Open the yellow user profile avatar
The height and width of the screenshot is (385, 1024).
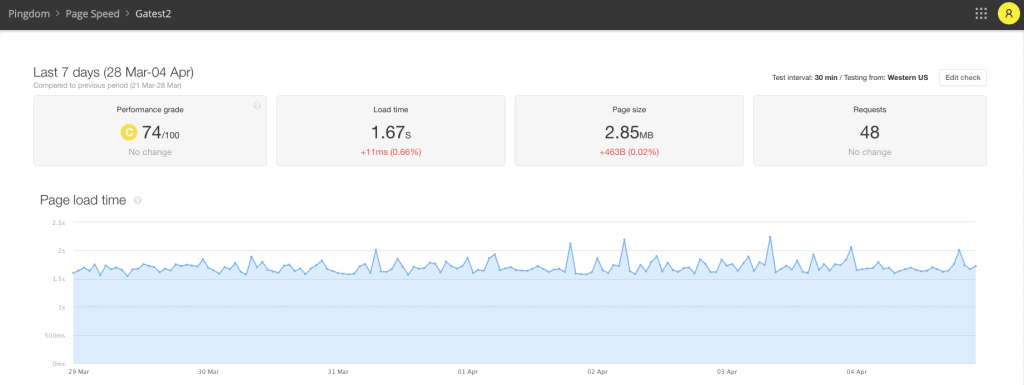(x=1008, y=13)
